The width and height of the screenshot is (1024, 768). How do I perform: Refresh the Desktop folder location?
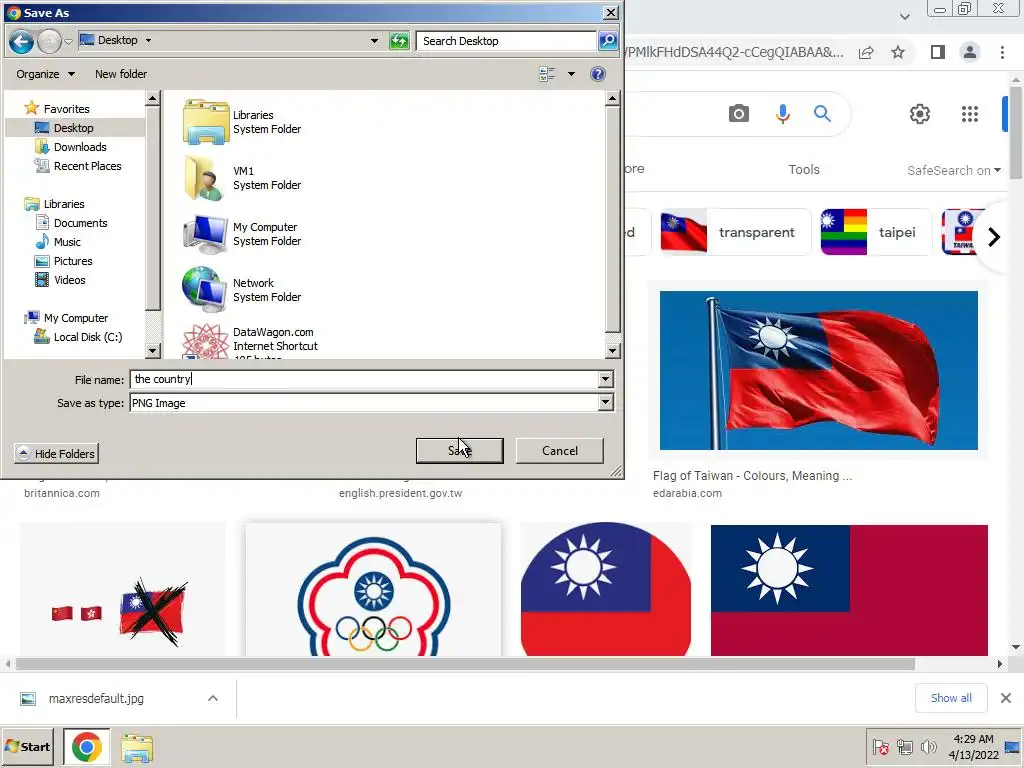[x=399, y=41]
